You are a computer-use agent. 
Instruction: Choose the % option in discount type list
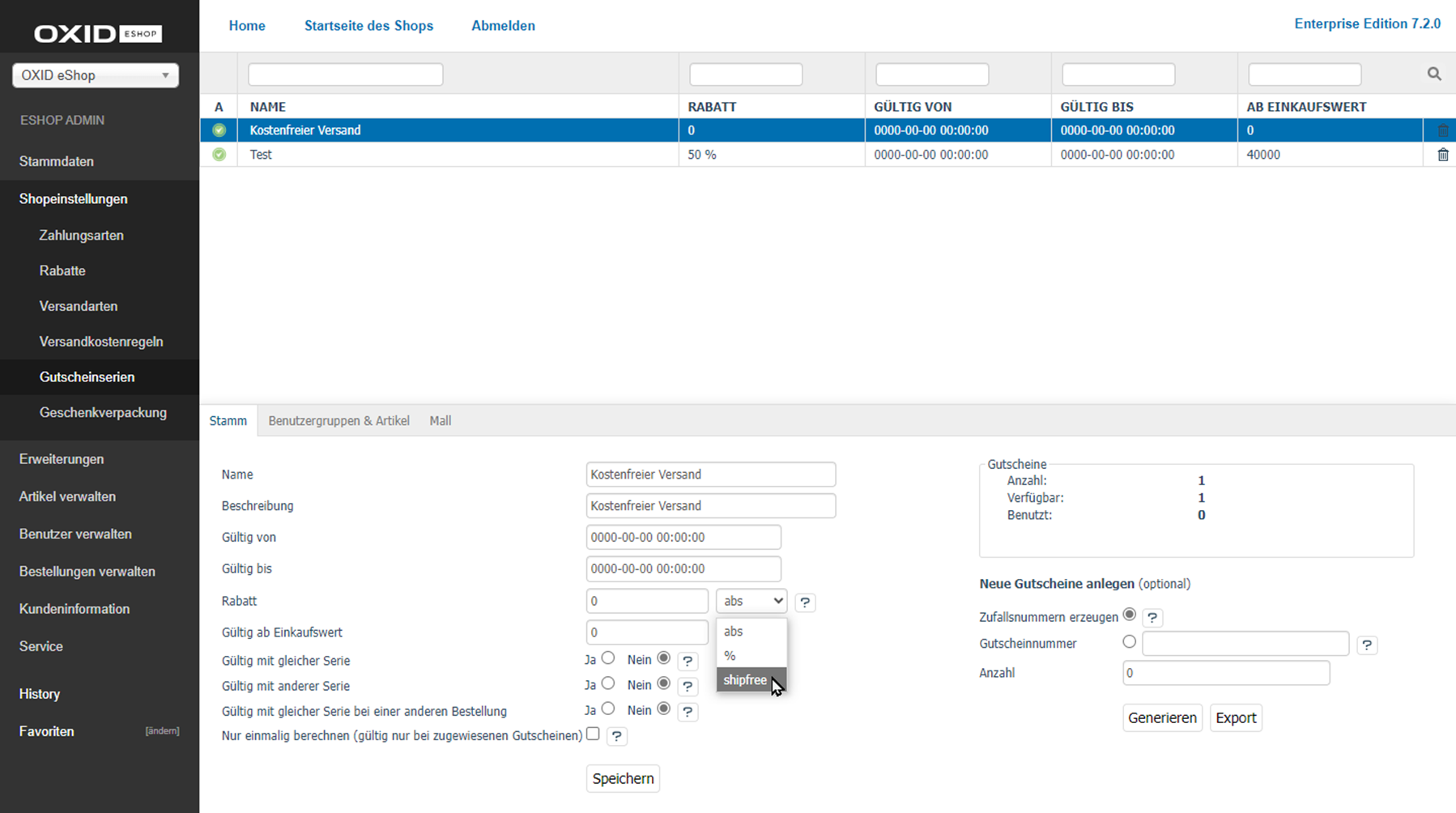pyautogui.click(x=730, y=656)
